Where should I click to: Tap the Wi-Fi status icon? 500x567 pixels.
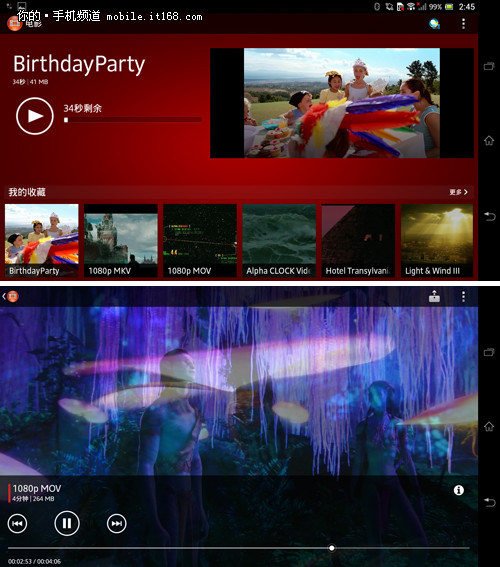coord(411,7)
